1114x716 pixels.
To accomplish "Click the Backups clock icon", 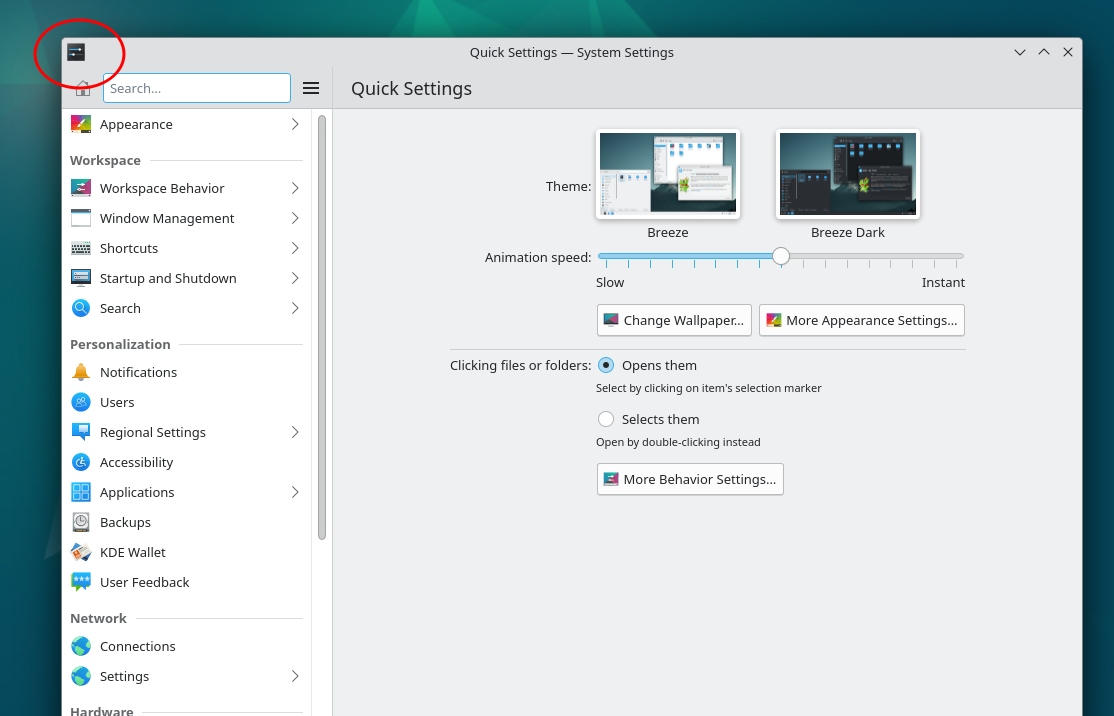I will click(x=81, y=522).
